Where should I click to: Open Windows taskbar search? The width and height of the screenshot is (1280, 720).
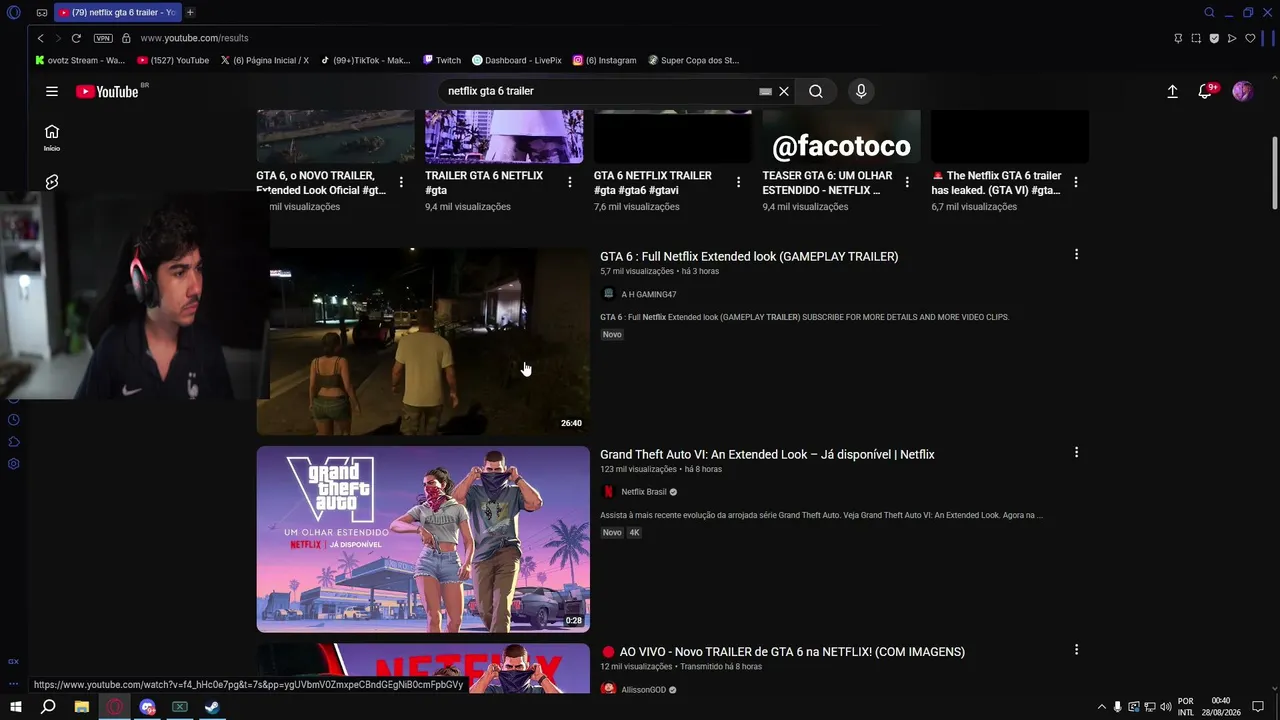(48, 707)
